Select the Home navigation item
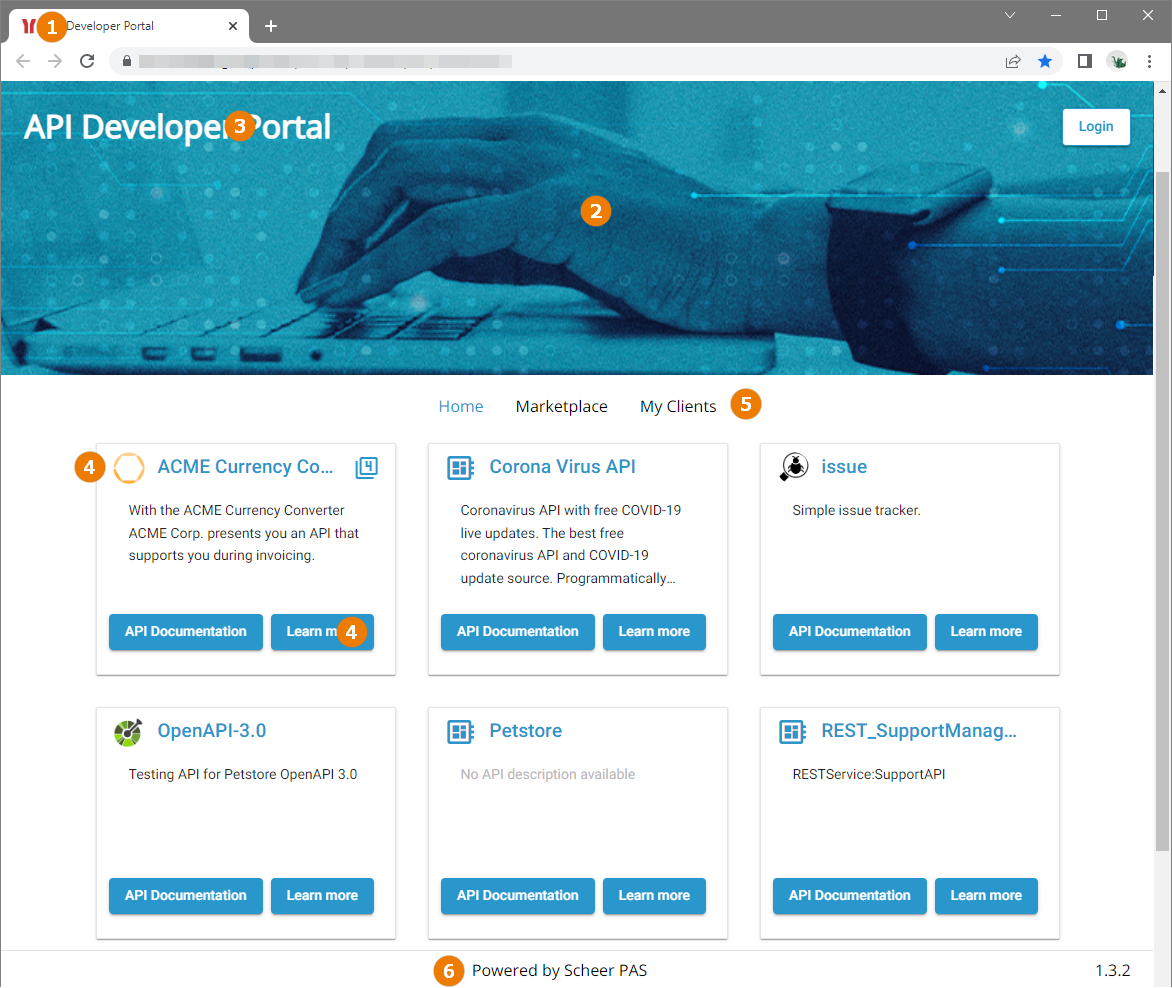 pos(460,406)
